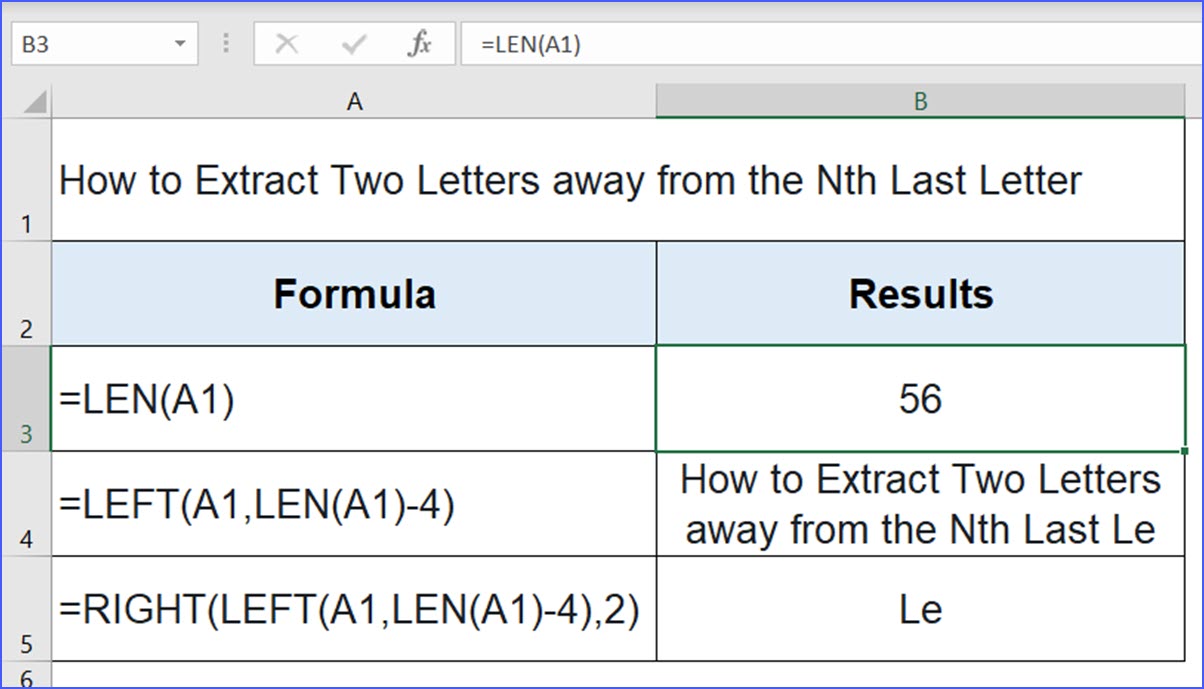Select column A header
This screenshot has width=1204, height=689.
pos(354,100)
